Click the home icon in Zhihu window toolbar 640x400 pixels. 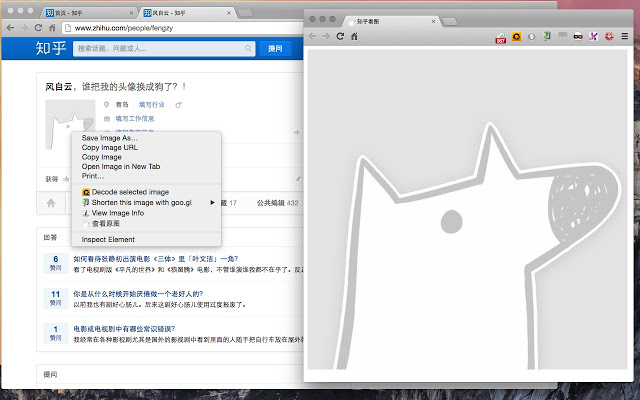coord(52,28)
